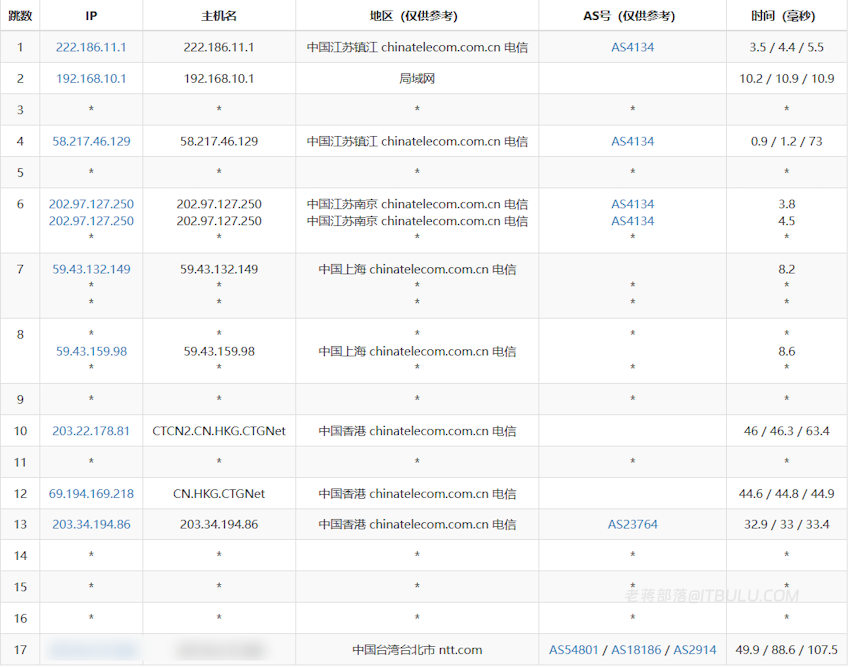850x667 pixels.
Task: Open IP link 58.217.46.129
Action: pos(91,142)
